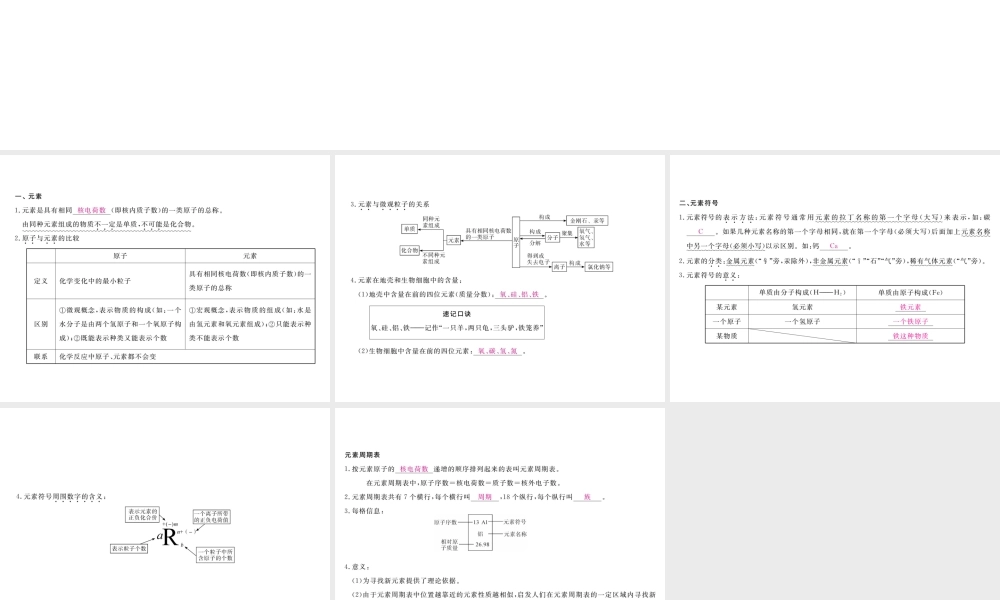This screenshot has width=1000, height=600.
Task: Click the 13 Al element cell box
Action: 480,532
